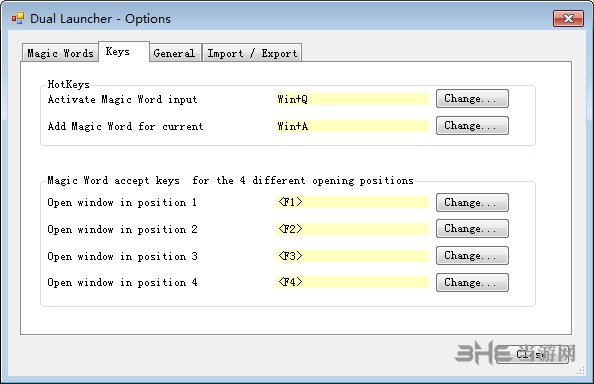Select the <F1> key field
The width and height of the screenshot is (594, 384).
352,202
